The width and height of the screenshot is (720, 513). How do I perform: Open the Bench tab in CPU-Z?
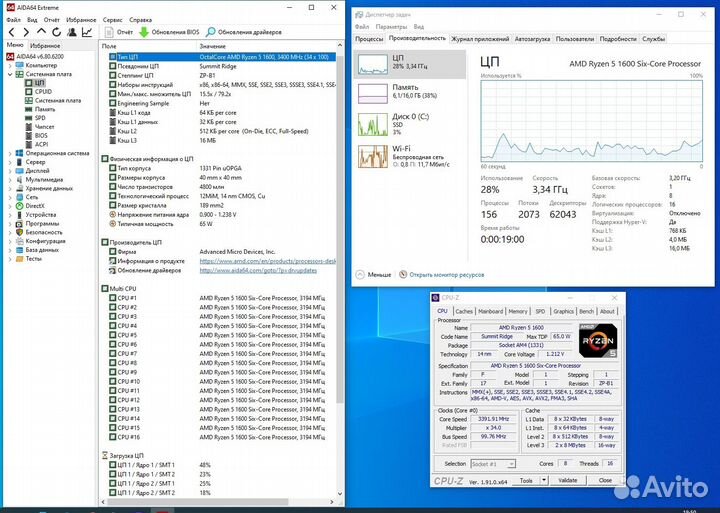coord(586,311)
